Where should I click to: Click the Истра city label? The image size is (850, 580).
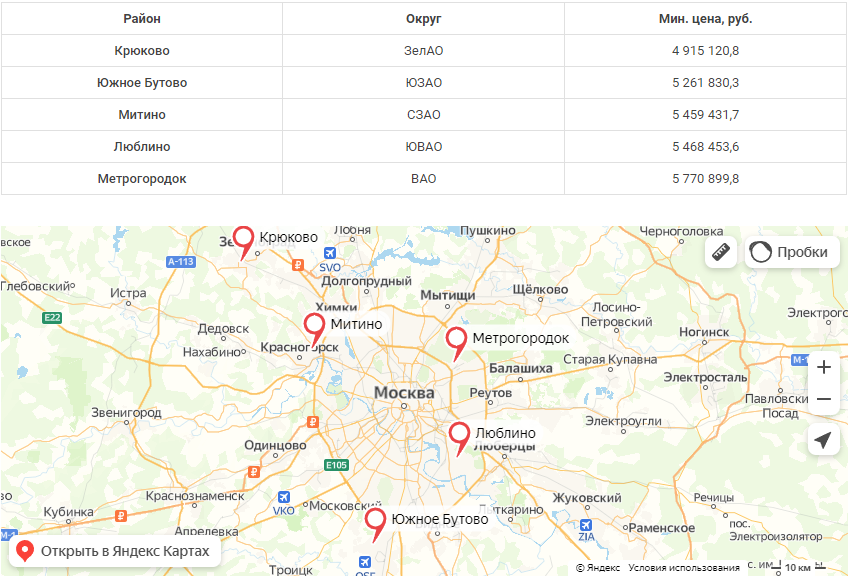pos(128,293)
